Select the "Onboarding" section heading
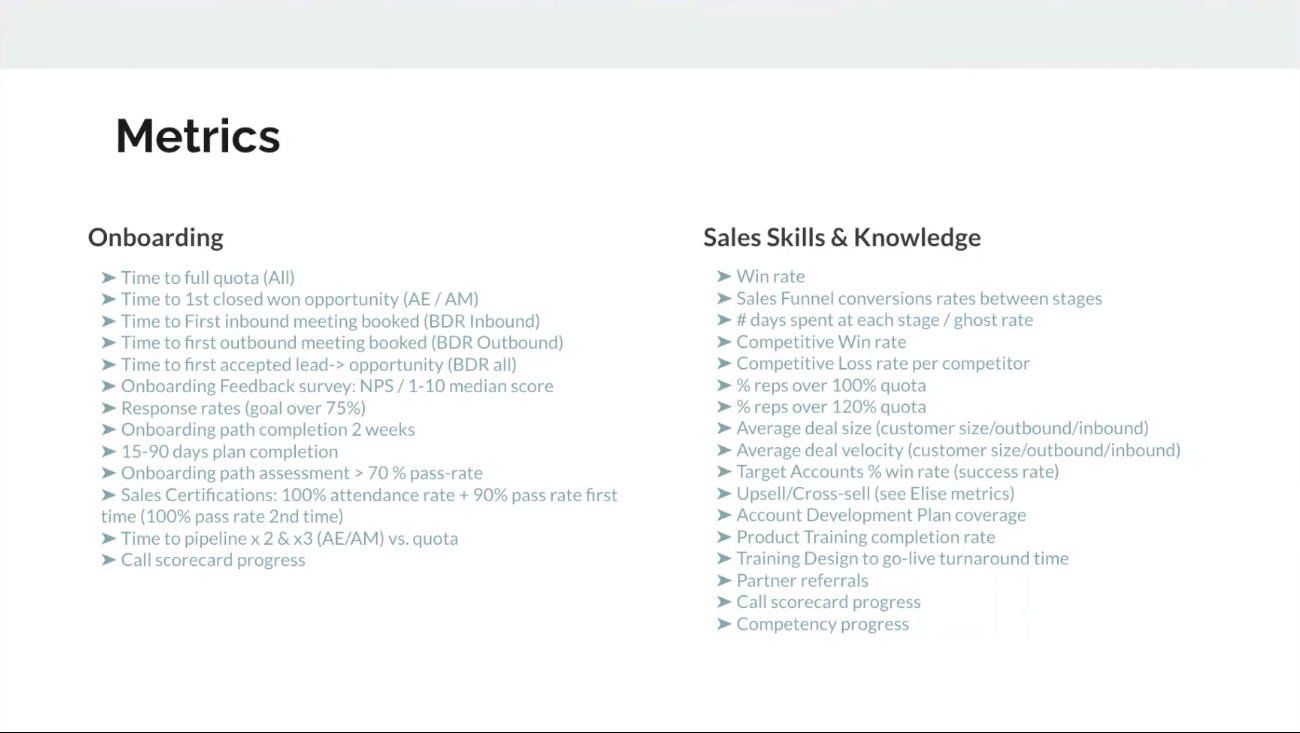Image resolution: width=1300 pixels, height=733 pixels. click(x=156, y=237)
